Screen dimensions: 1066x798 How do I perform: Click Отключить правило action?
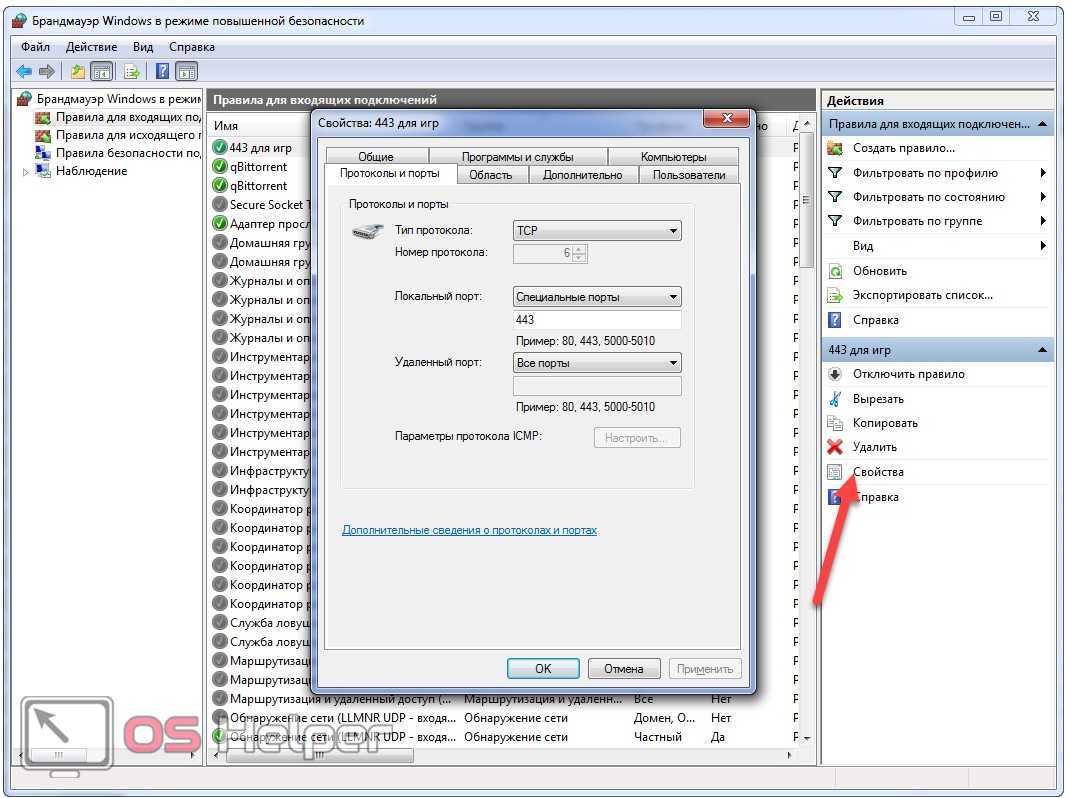pos(908,374)
